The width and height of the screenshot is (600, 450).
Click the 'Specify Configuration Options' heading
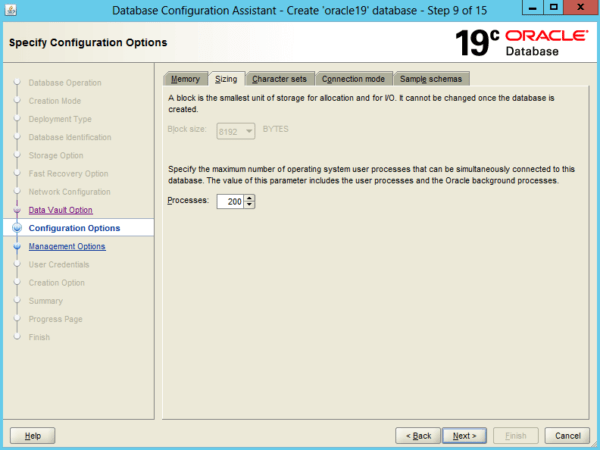point(88,42)
